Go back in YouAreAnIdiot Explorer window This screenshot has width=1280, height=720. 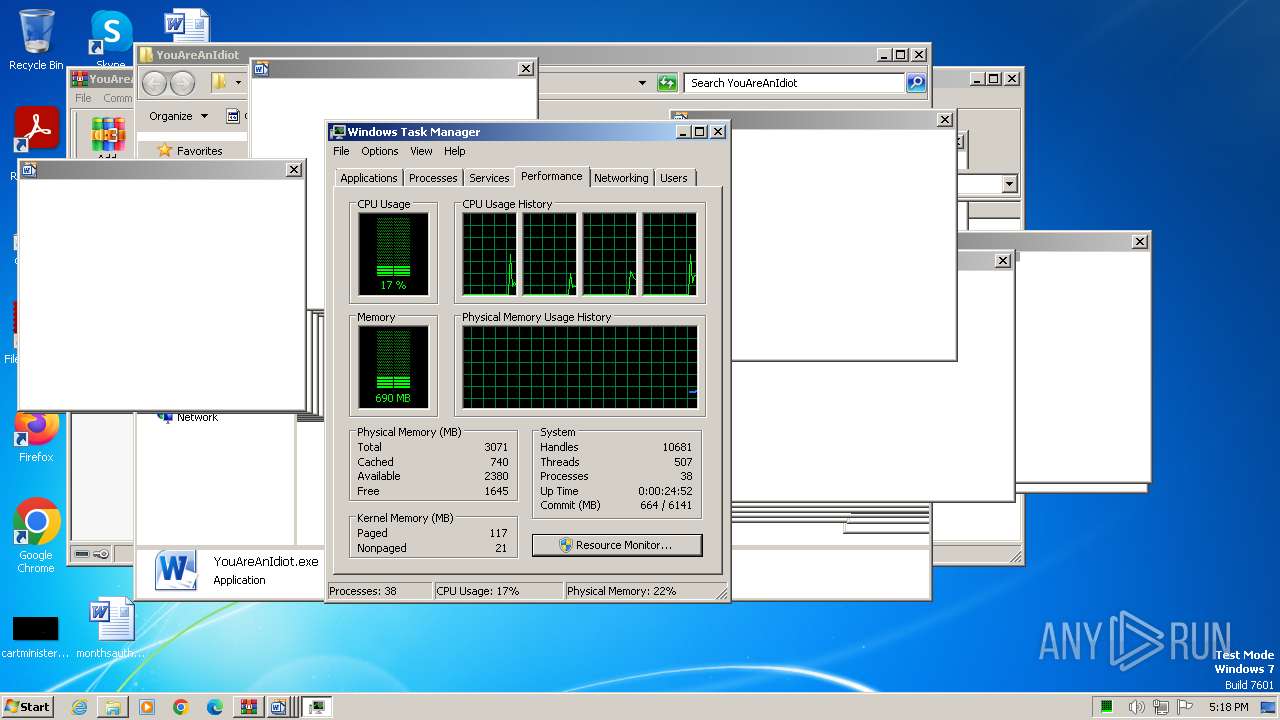[154, 83]
